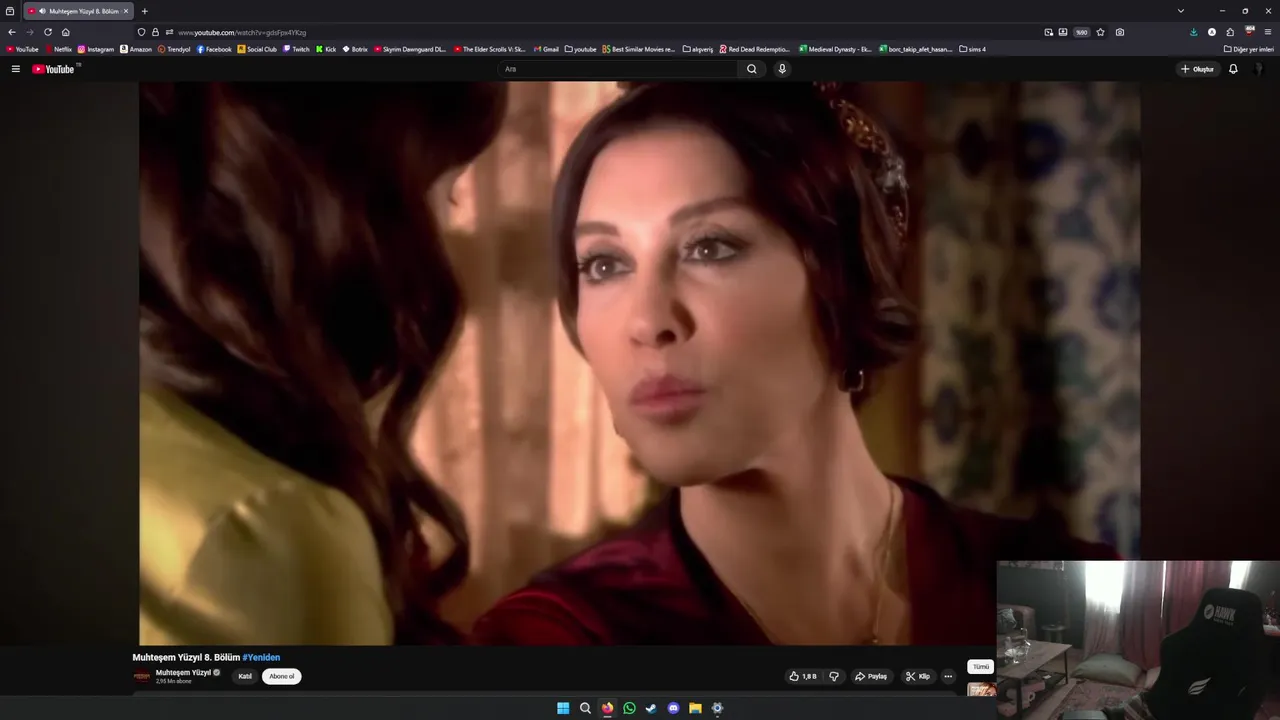Expand the sims 4 bookmarks folder
This screenshot has height=720, width=1280.
point(973,49)
